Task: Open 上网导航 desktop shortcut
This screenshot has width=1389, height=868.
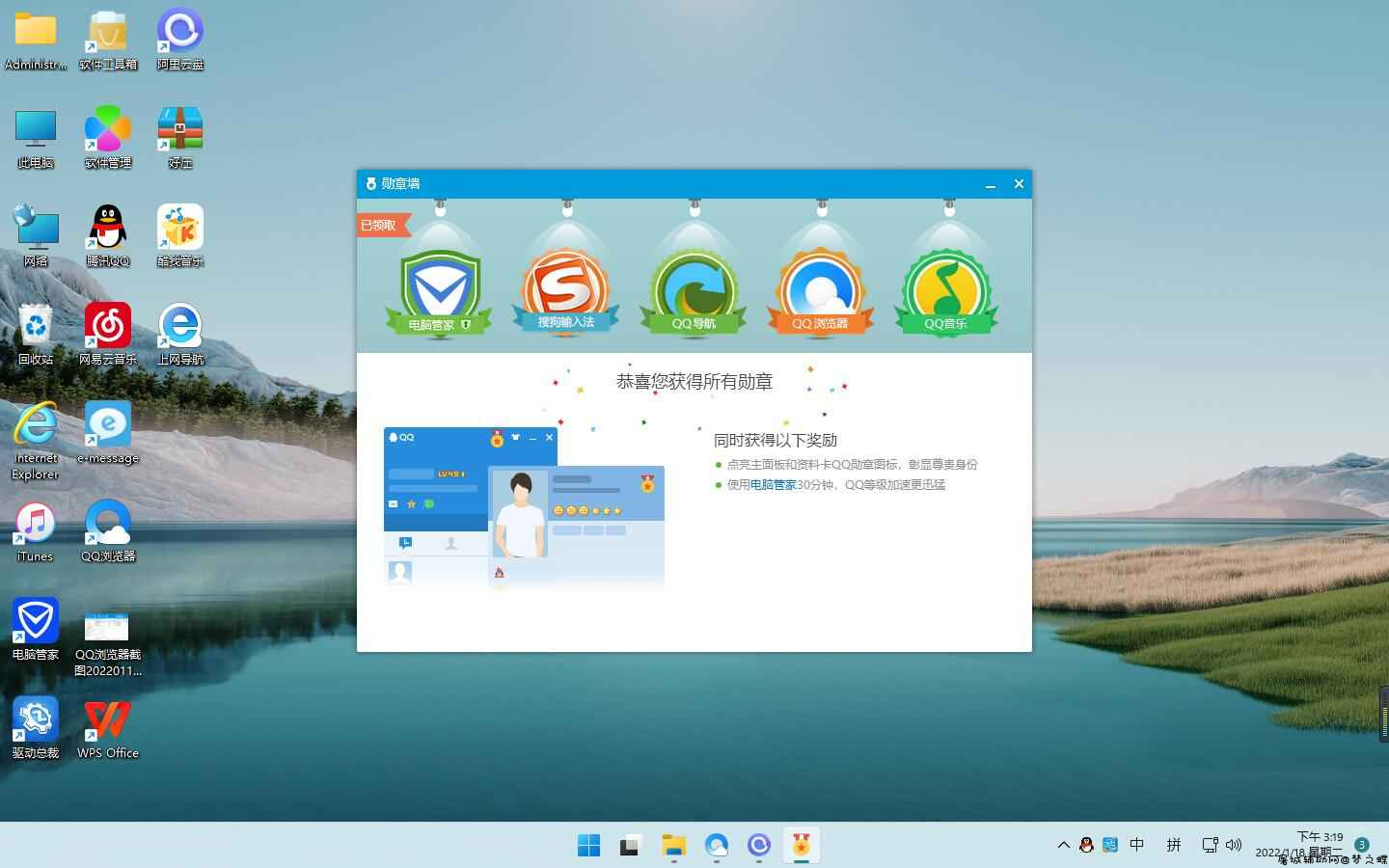Action: 180,335
